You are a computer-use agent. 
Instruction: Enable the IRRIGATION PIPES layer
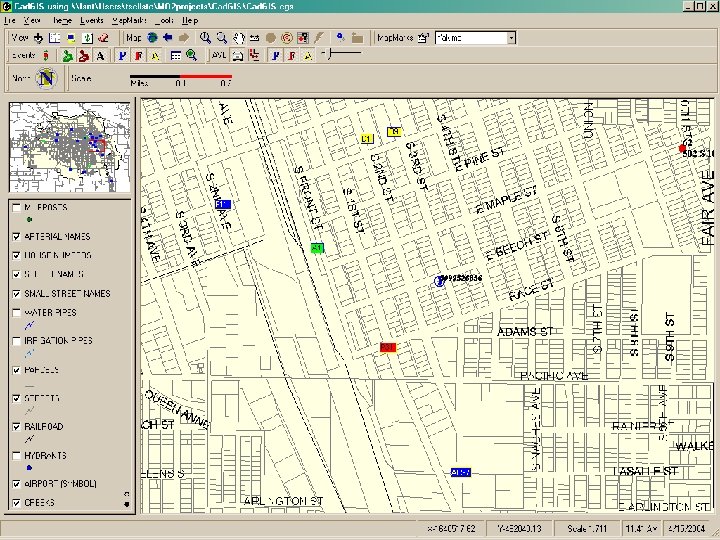coord(17,341)
